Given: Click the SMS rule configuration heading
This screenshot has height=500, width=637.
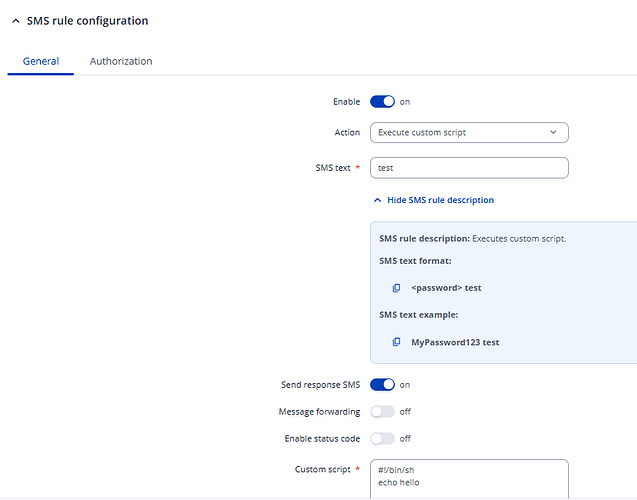Looking at the screenshot, I should pos(87,21).
